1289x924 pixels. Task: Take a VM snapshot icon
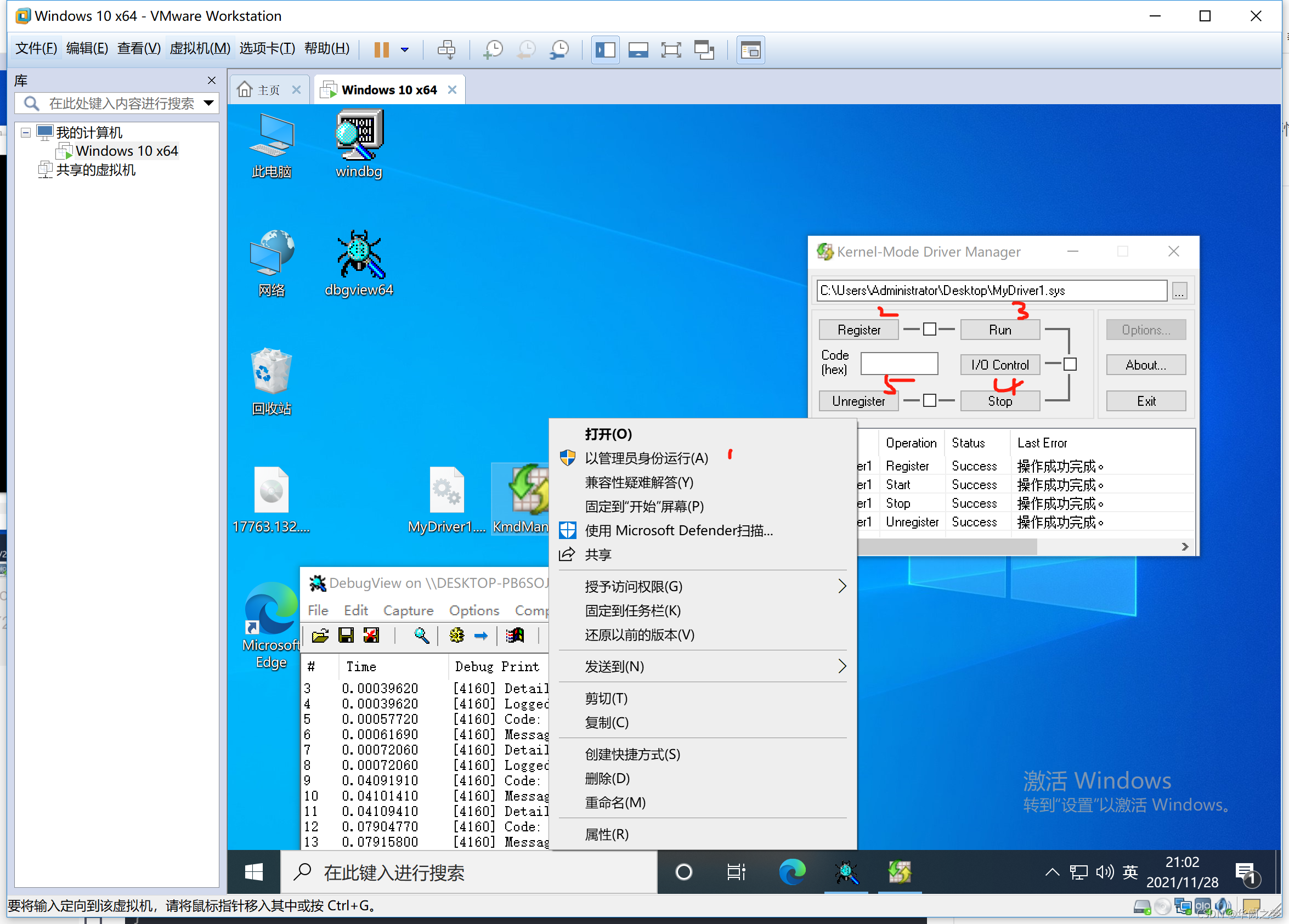click(493, 50)
